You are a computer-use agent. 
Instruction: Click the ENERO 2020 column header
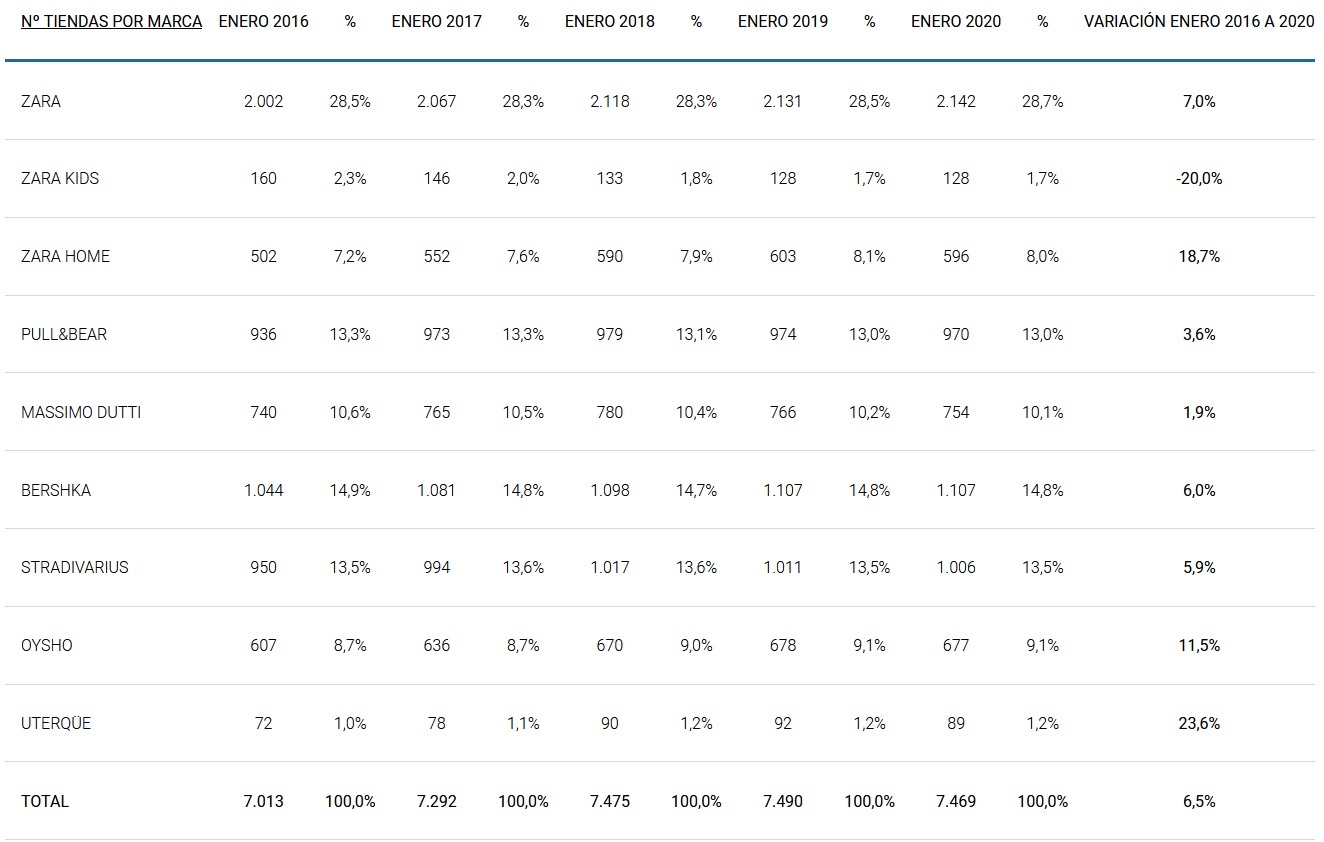[x=956, y=22]
